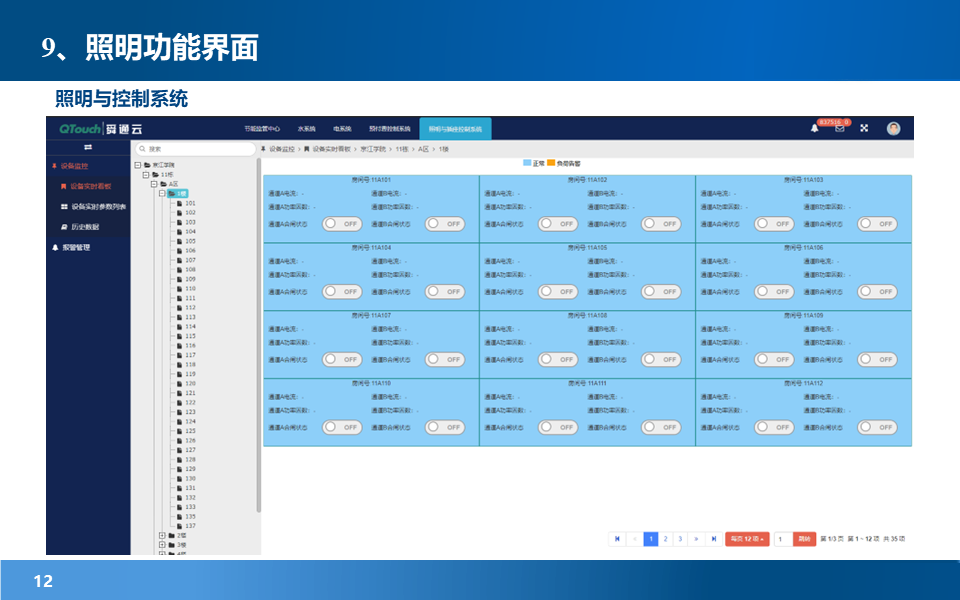Click the orange 负荷告警 legend swatch
The width and height of the screenshot is (960, 600).
(551, 163)
